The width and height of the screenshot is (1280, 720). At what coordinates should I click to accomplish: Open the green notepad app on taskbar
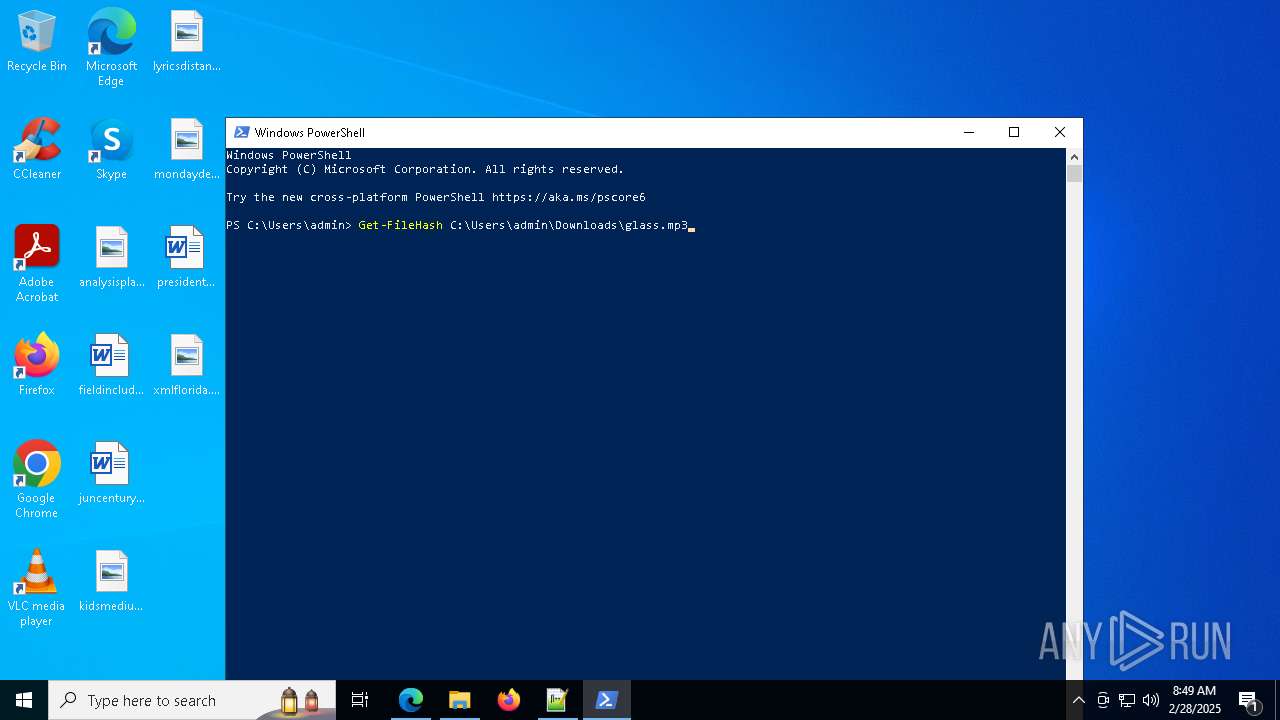557,700
